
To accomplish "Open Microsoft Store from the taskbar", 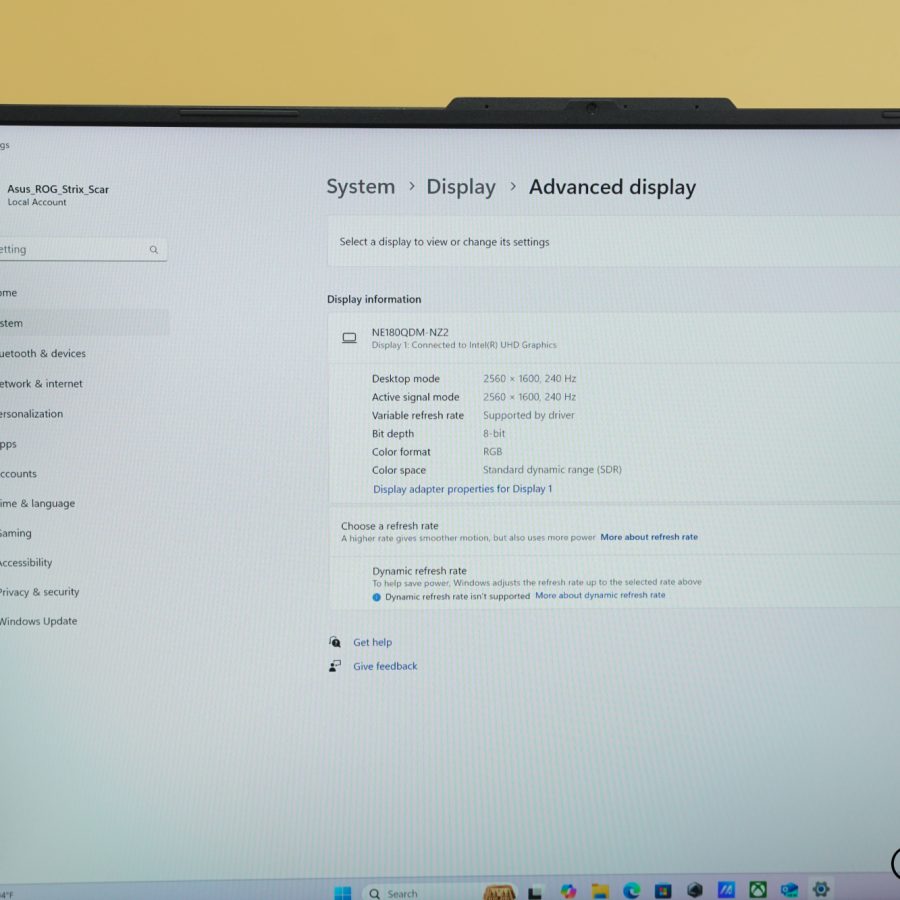I will pyautogui.click(x=663, y=890).
